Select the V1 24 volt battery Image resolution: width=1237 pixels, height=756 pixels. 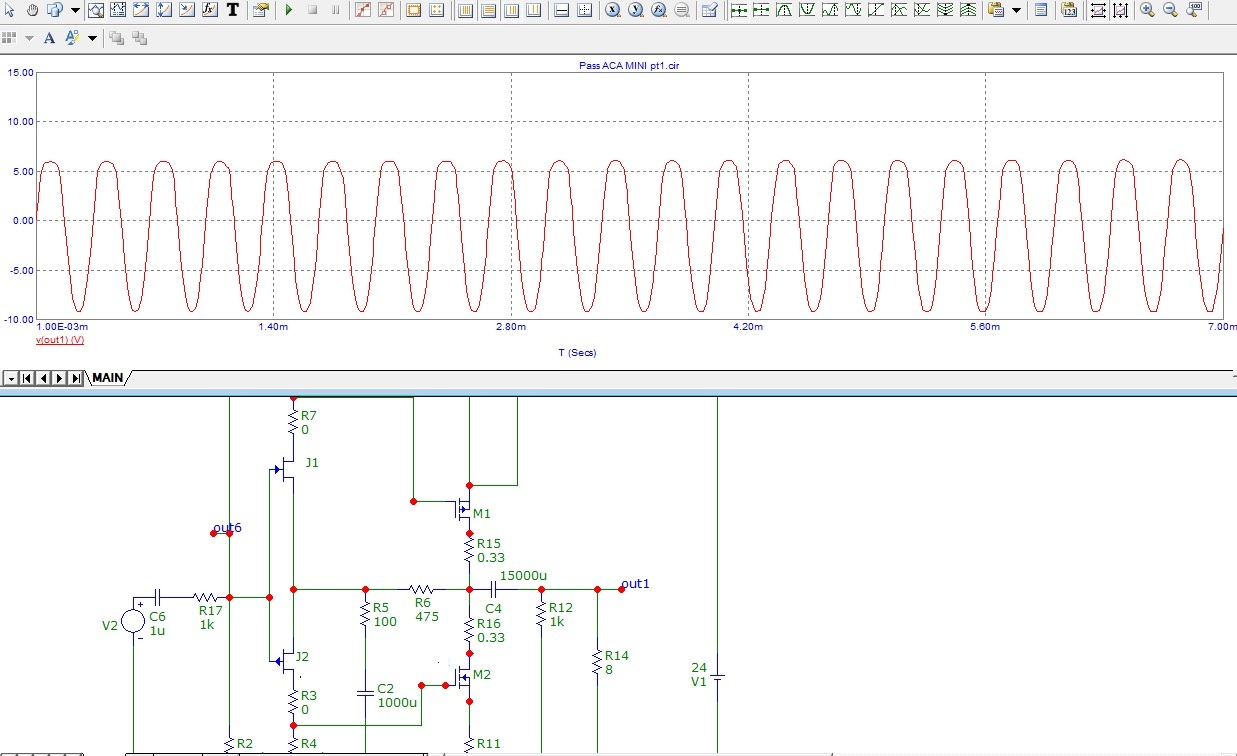[x=718, y=675]
